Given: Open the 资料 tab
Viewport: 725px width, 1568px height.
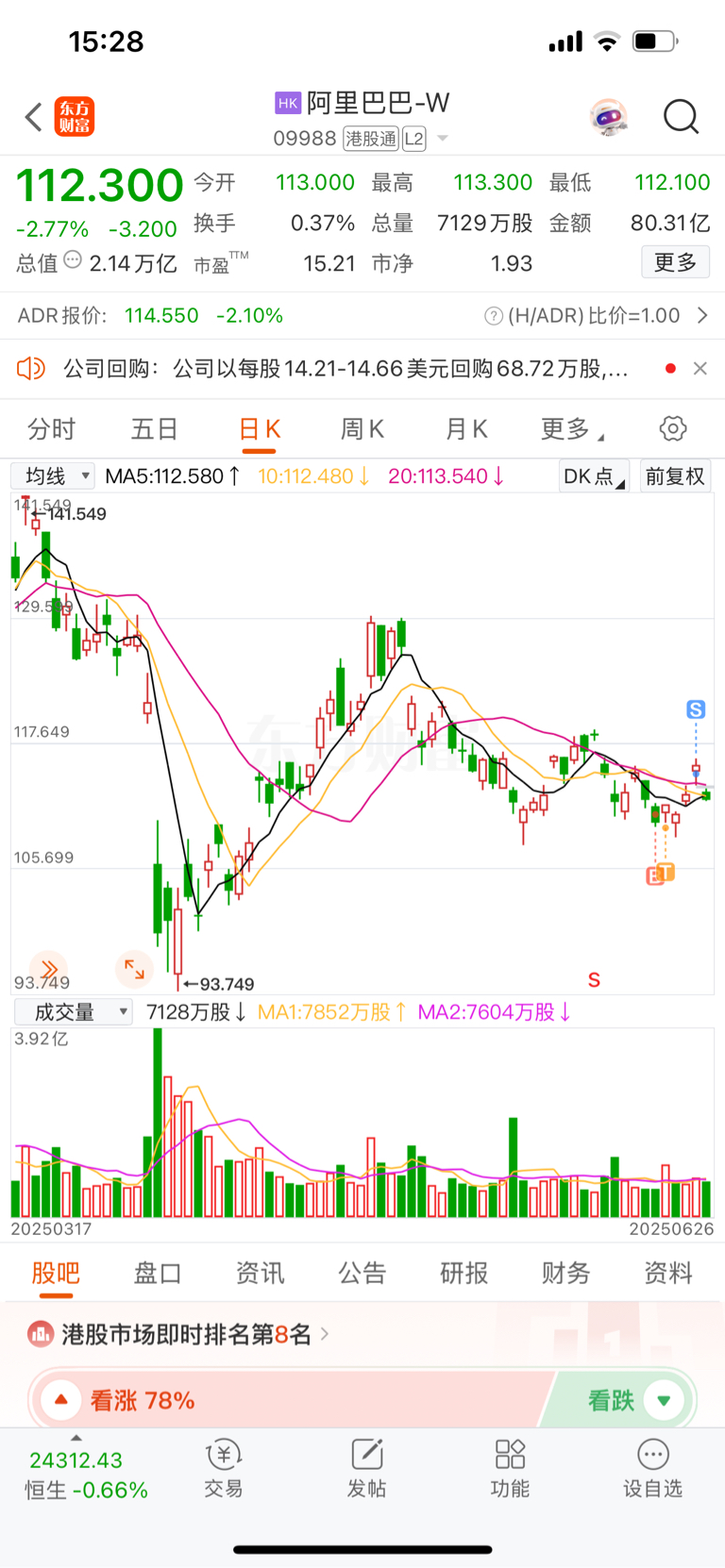Looking at the screenshot, I should tap(667, 1274).
